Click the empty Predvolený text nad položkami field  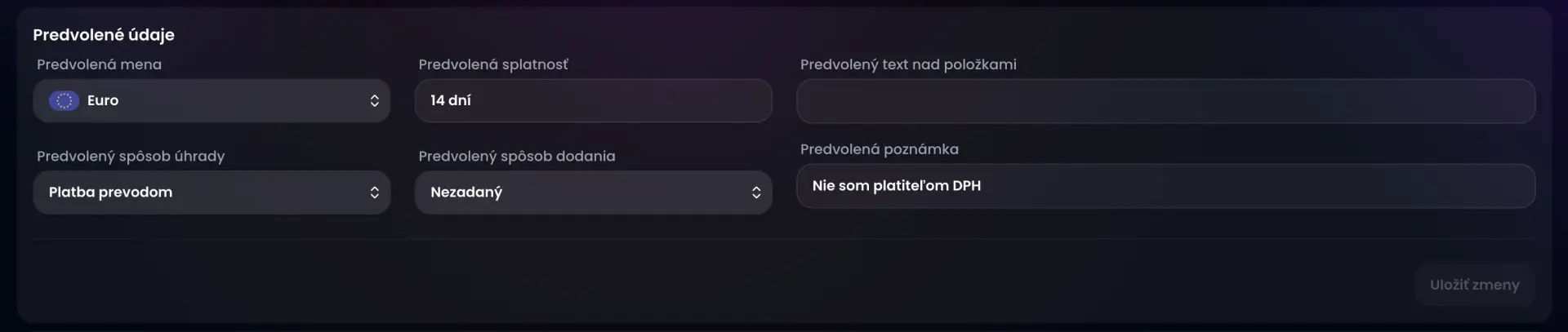pos(1165,101)
